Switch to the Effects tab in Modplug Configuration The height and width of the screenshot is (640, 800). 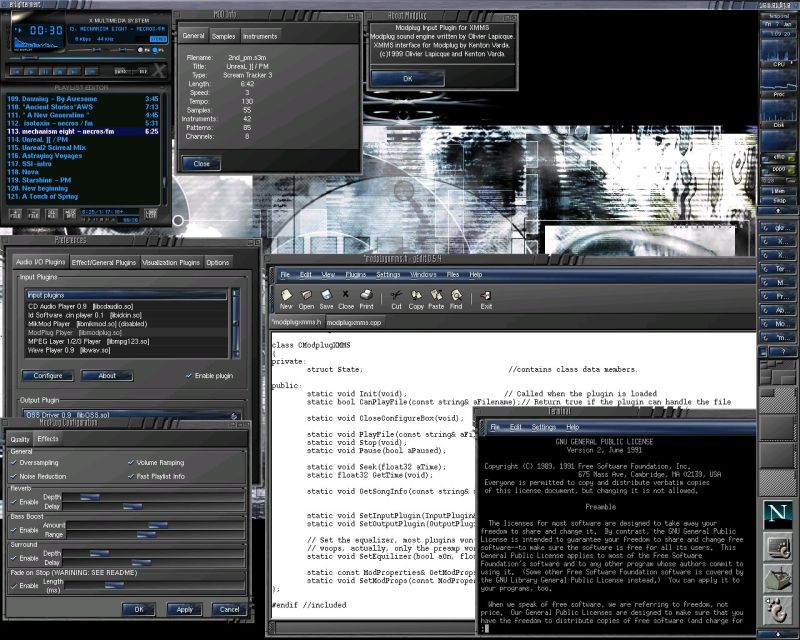point(48,439)
